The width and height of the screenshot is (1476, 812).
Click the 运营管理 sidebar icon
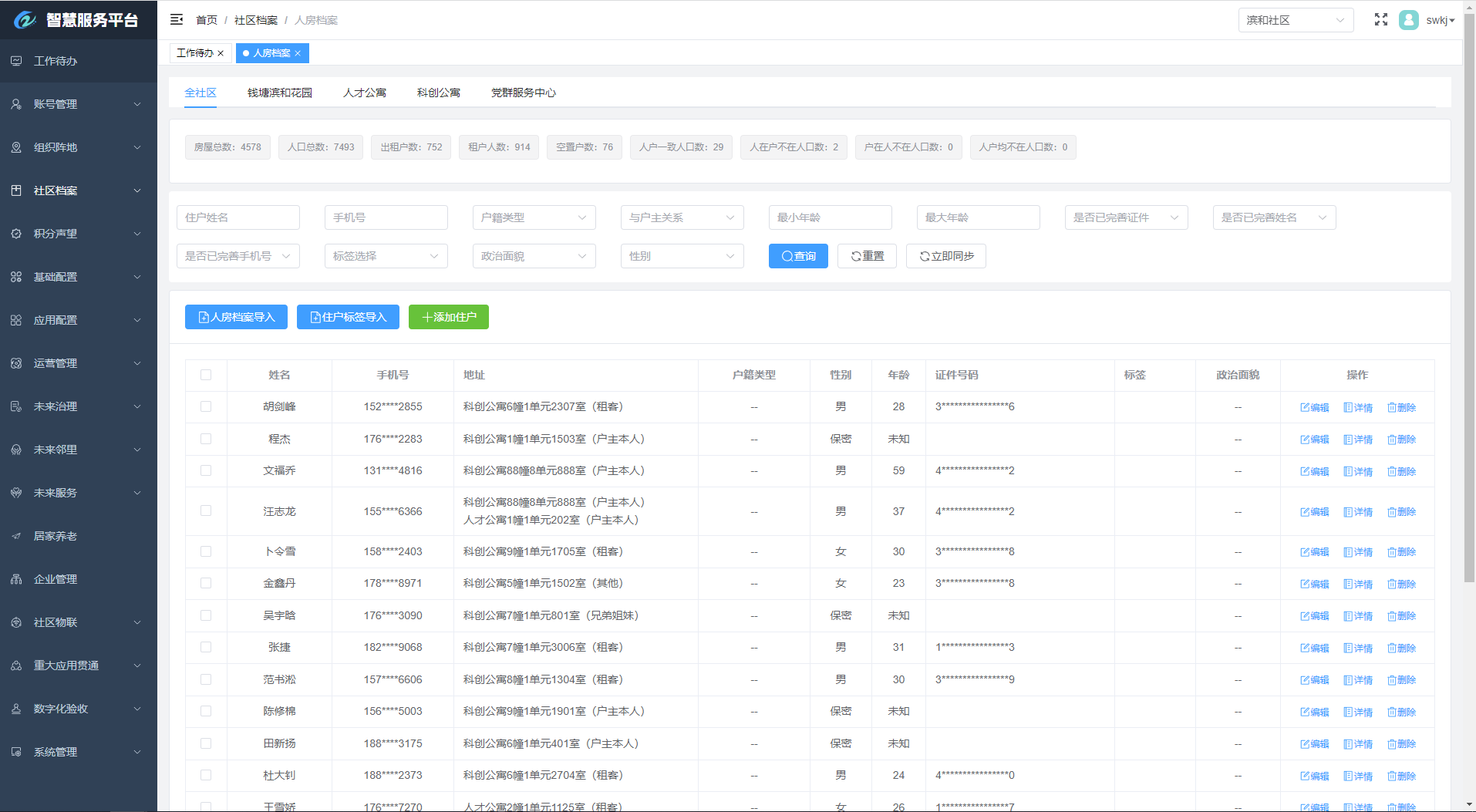[x=16, y=363]
